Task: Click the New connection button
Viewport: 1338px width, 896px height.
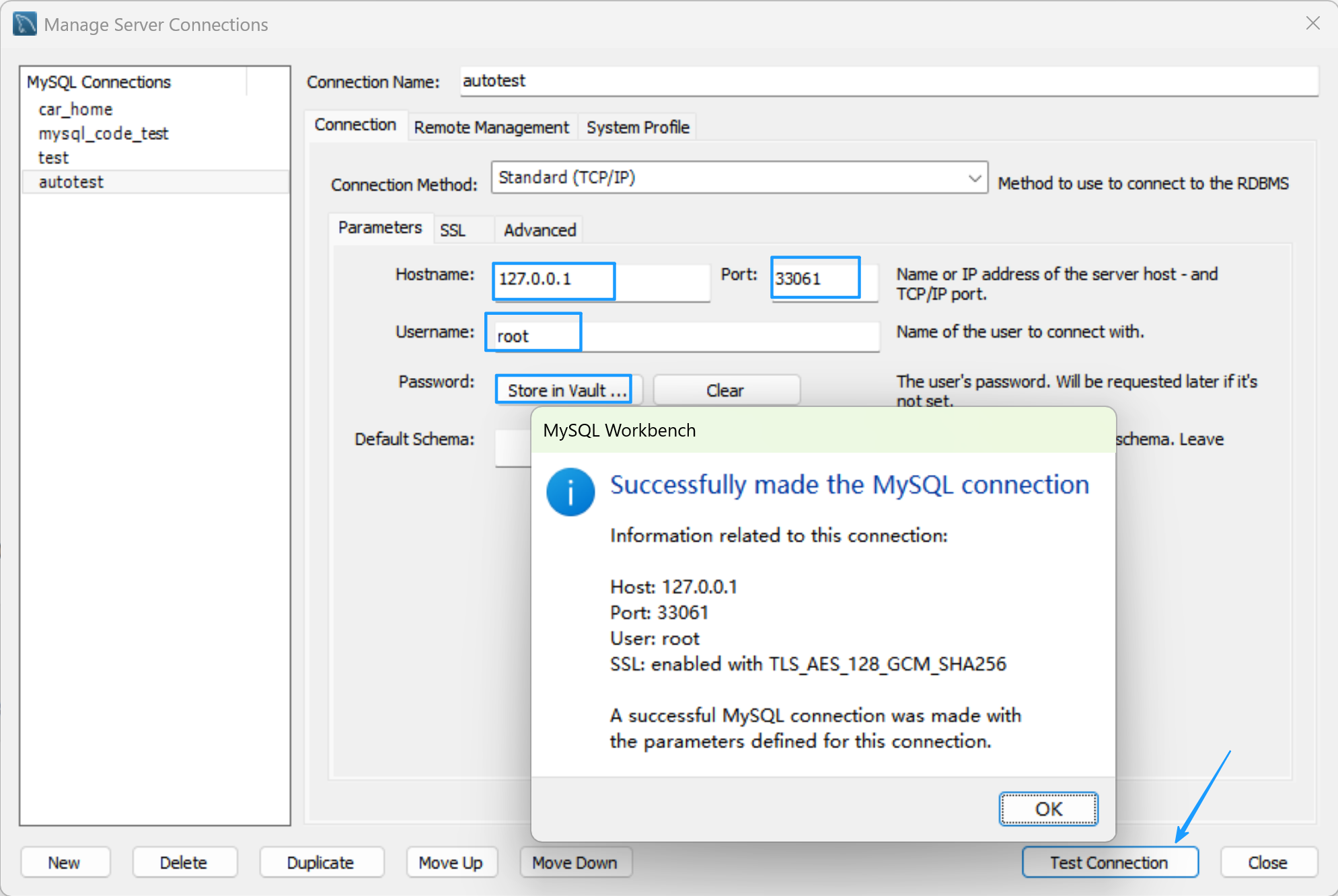Action: [65, 862]
